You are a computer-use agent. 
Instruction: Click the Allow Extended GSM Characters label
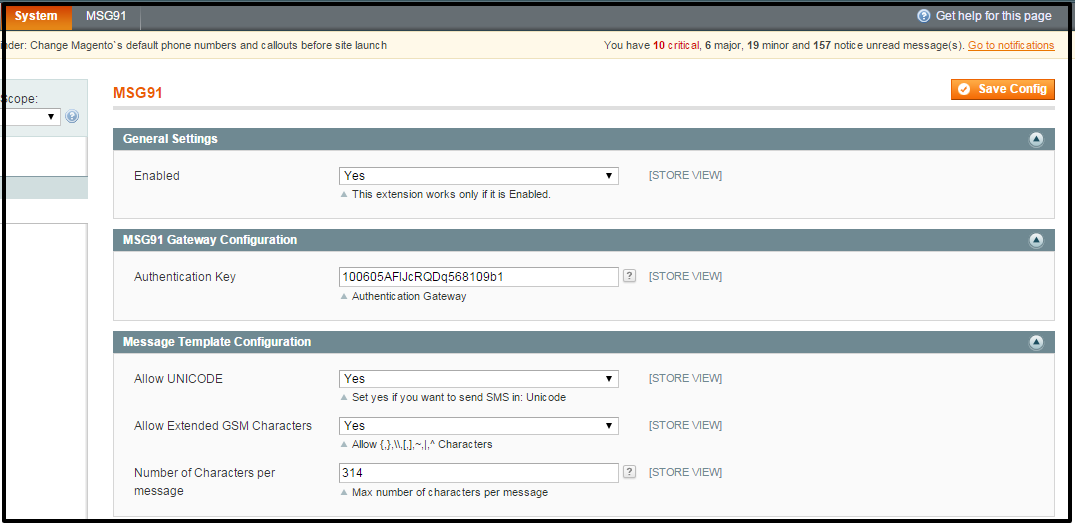[223, 426]
